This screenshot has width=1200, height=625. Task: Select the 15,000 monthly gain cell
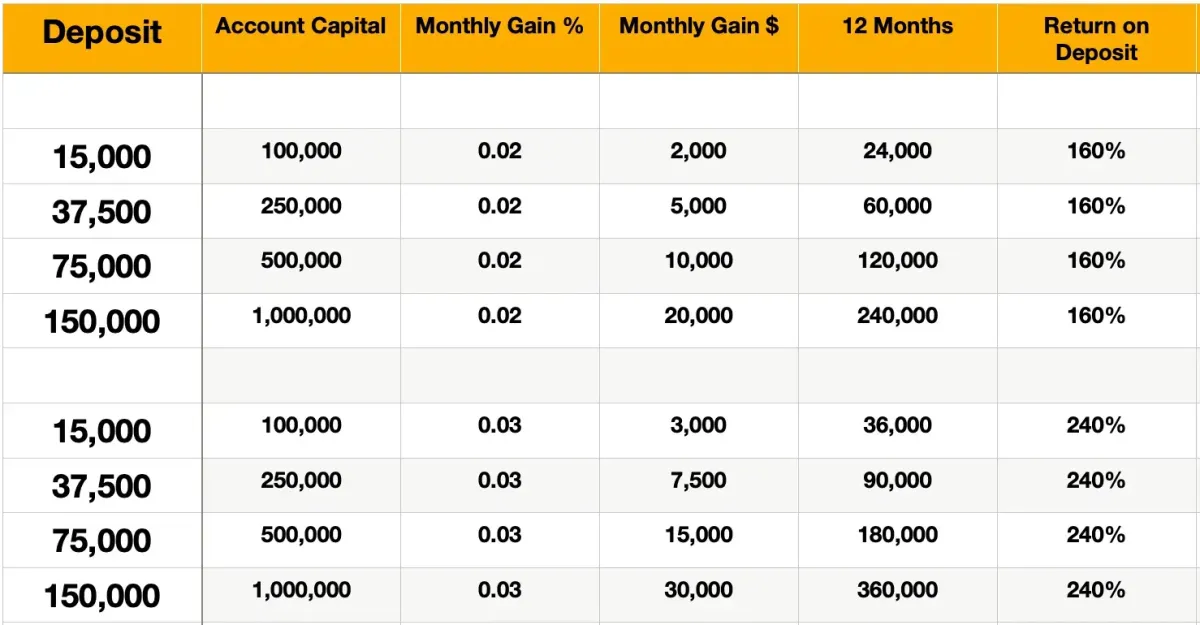pyautogui.click(x=699, y=541)
